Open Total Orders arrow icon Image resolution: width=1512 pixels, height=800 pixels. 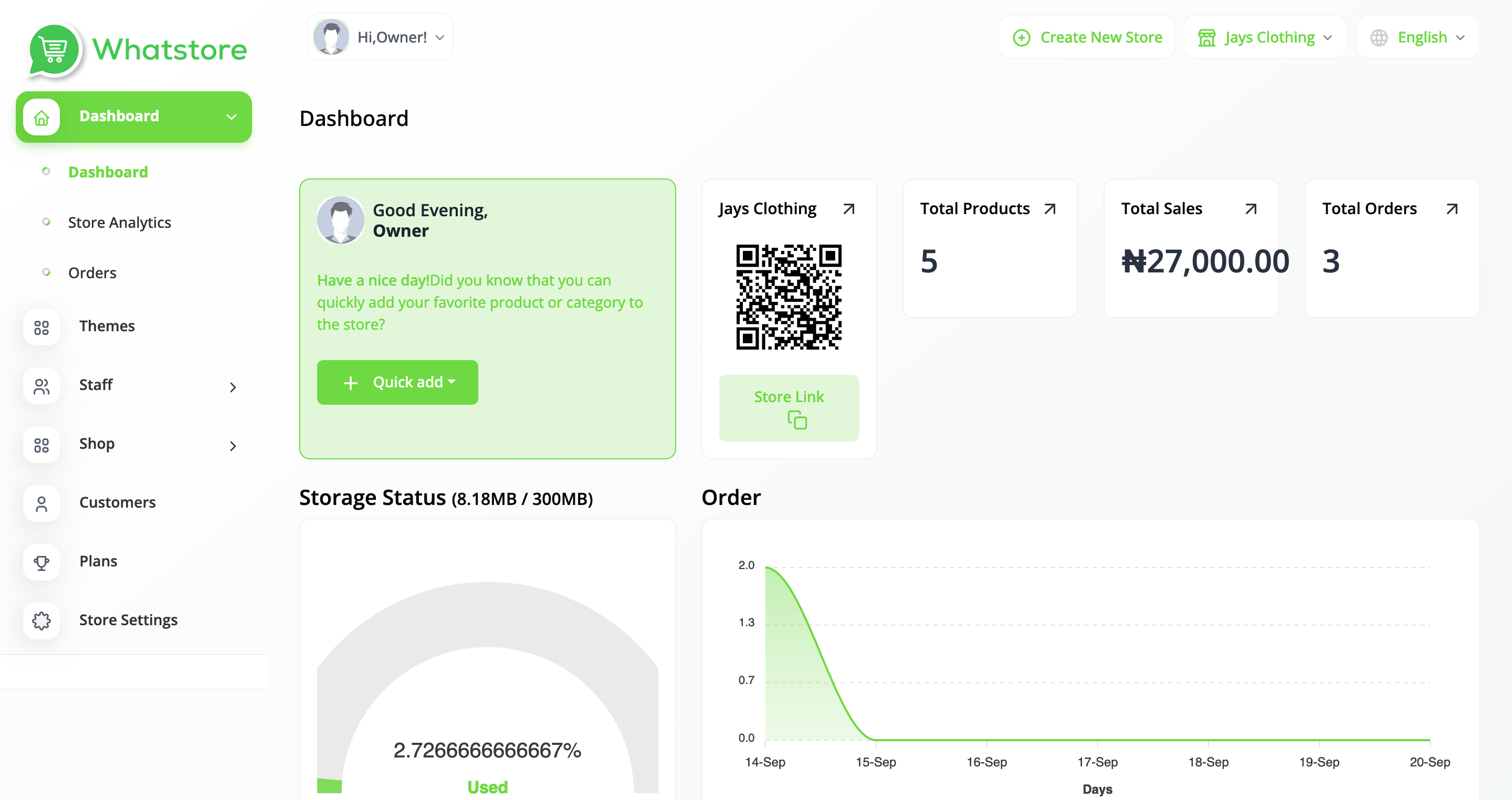1452,209
